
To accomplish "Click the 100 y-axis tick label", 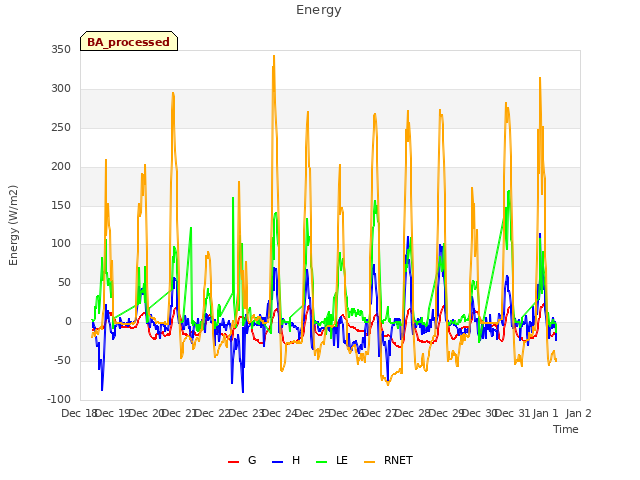I will click(x=61, y=244).
